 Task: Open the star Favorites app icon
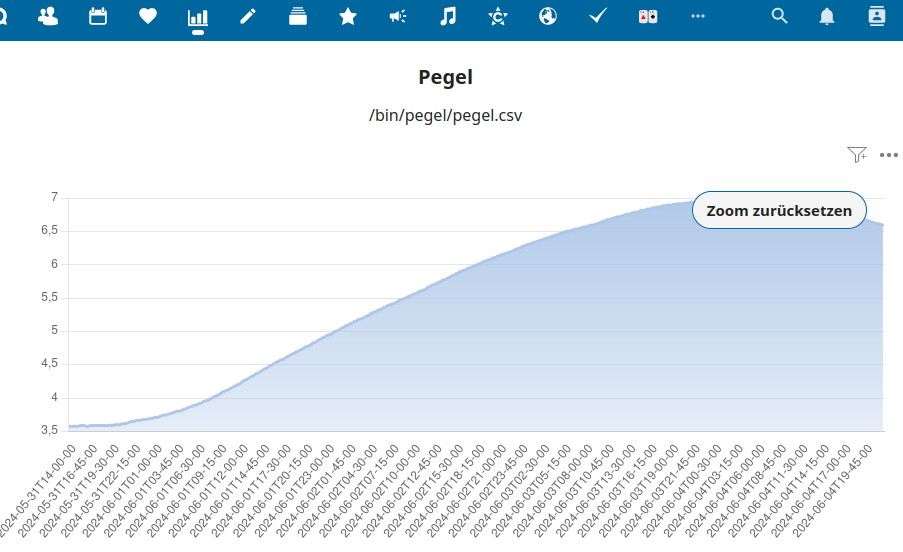(x=348, y=16)
